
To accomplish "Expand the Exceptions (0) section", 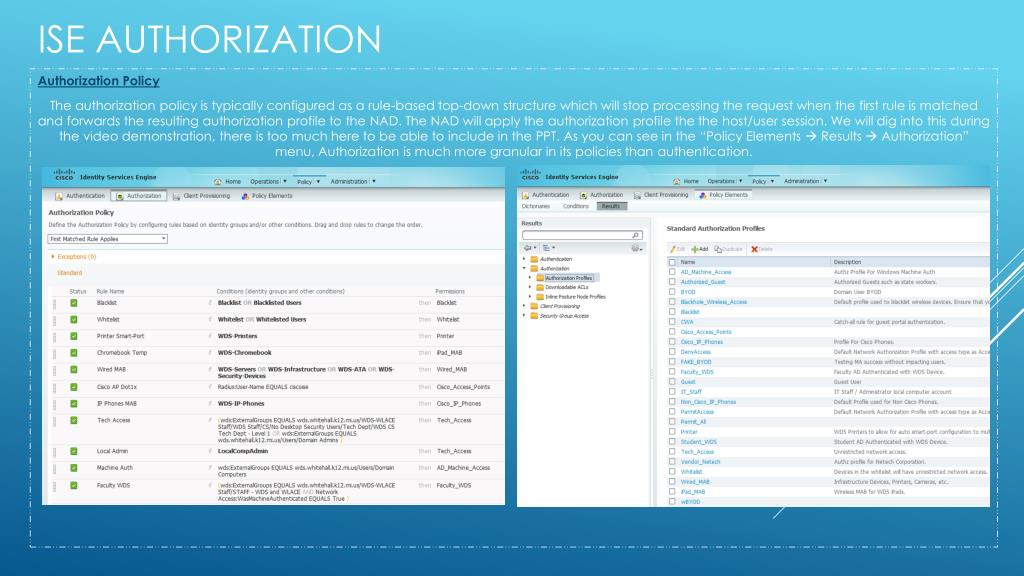I will 53,257.
